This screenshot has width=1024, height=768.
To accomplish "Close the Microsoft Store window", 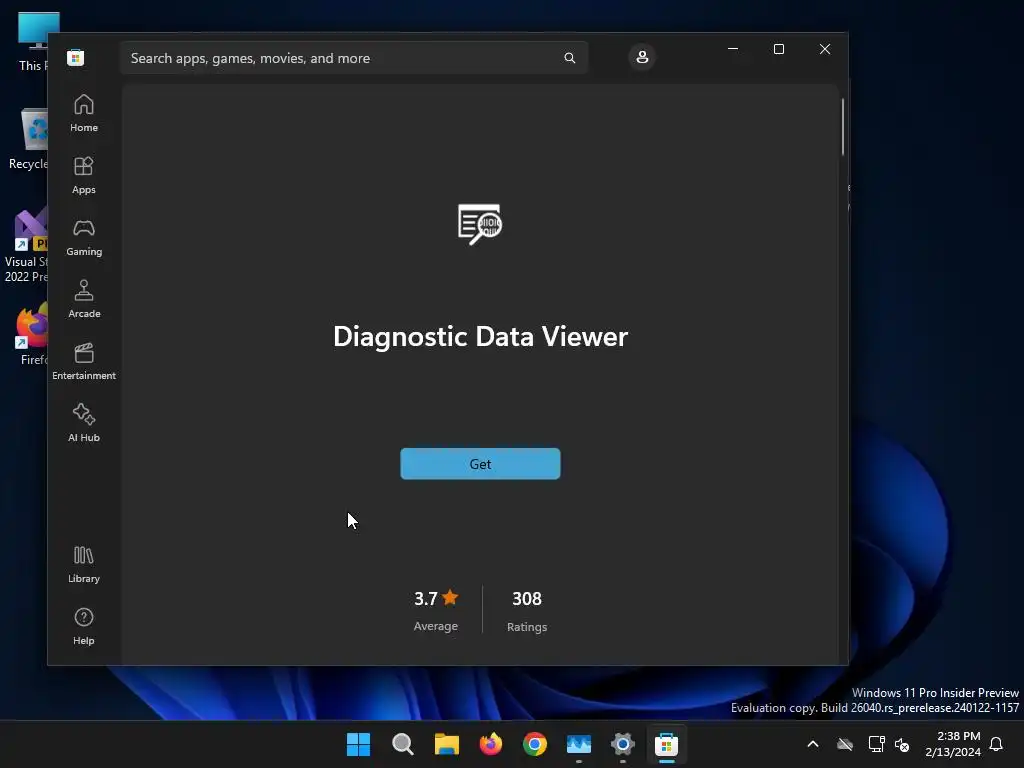I will [825, 49].
